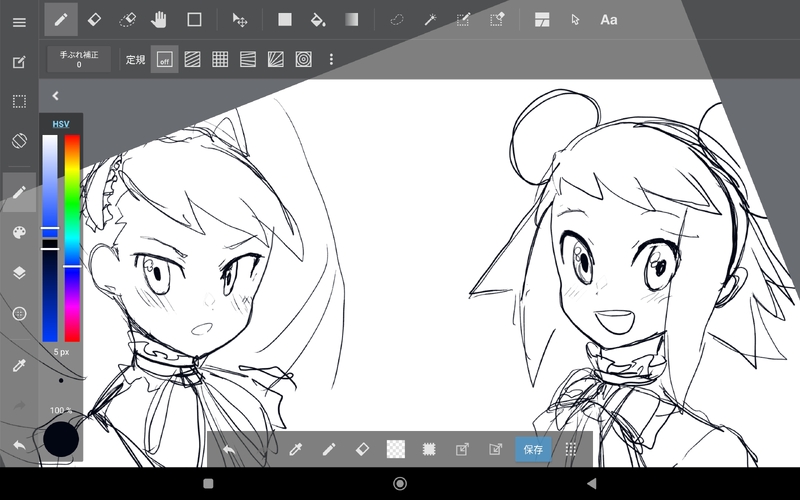Select the square Shape tool
Image resolution: width=800 pixels, height=500 pixels.
[x=194, y=19]
